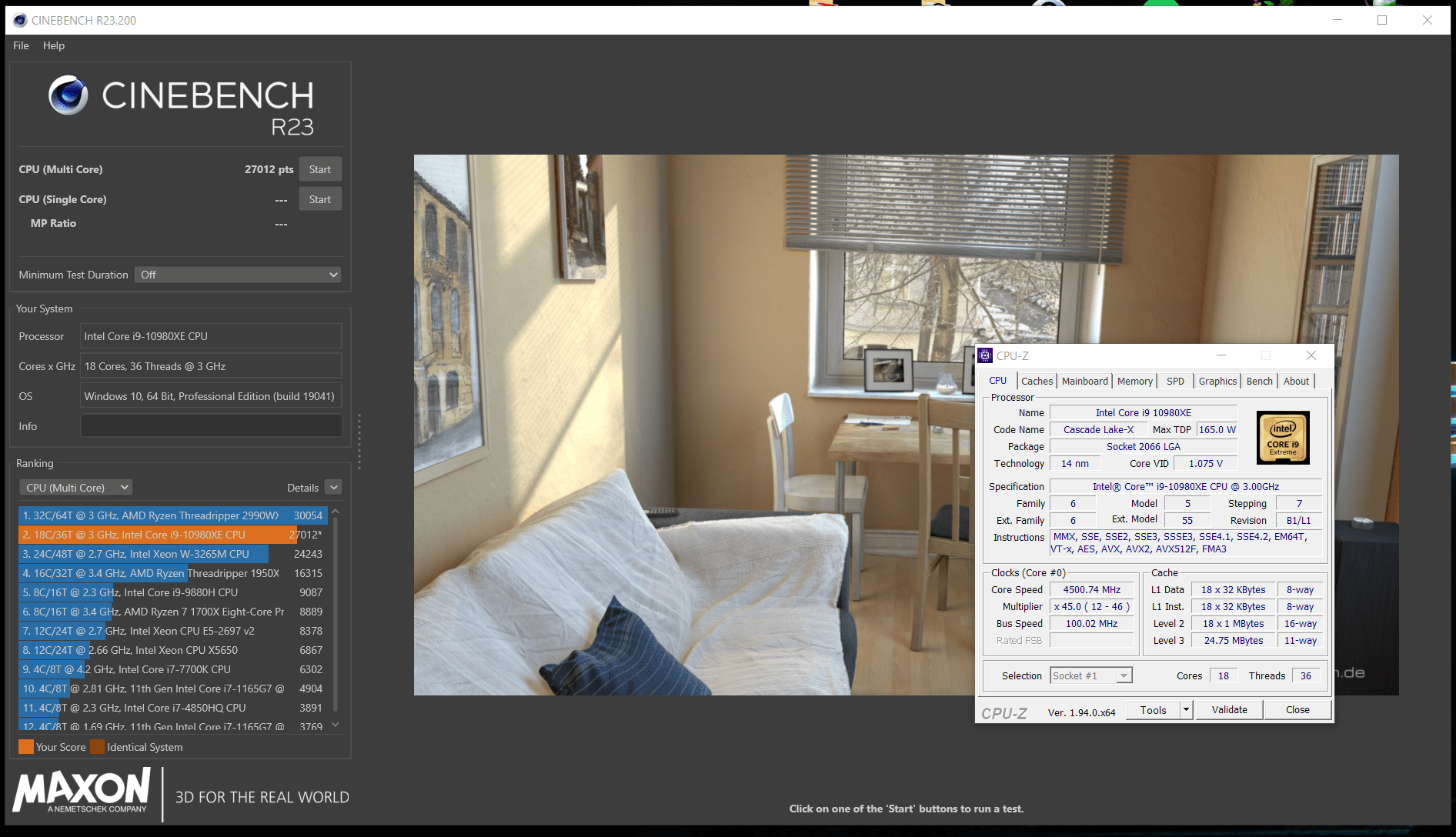Click the ranking list scroll down arrow
Viewport: 1456px width, 837px height.
[x=335, y=725]
